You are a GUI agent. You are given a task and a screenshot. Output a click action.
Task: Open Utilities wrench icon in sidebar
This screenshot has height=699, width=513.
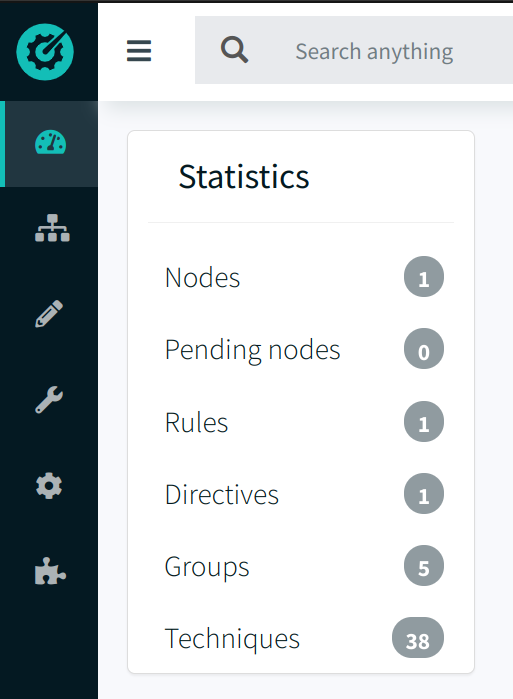coord(49,399)
